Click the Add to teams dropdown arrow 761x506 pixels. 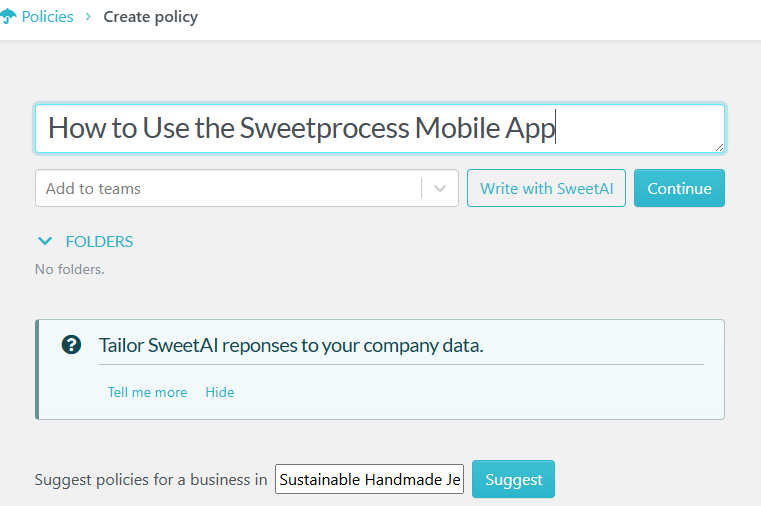coord(440,188)
